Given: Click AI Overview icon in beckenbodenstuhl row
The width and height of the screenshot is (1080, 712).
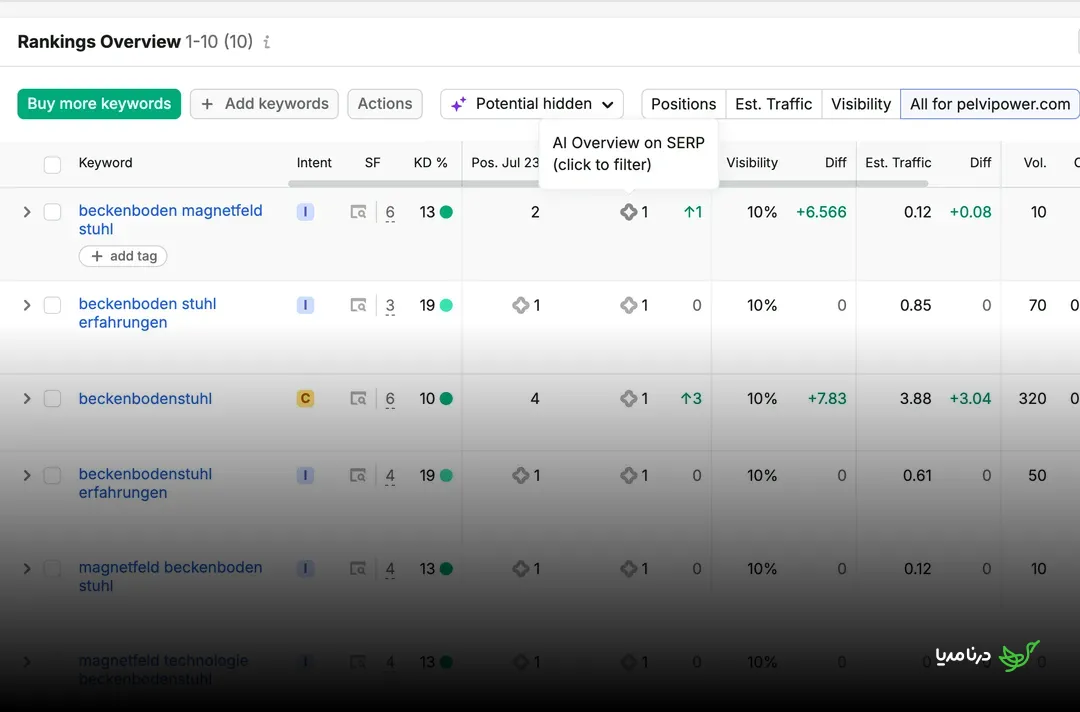Looking at the screenshot, I should click(x=628, y=398).
